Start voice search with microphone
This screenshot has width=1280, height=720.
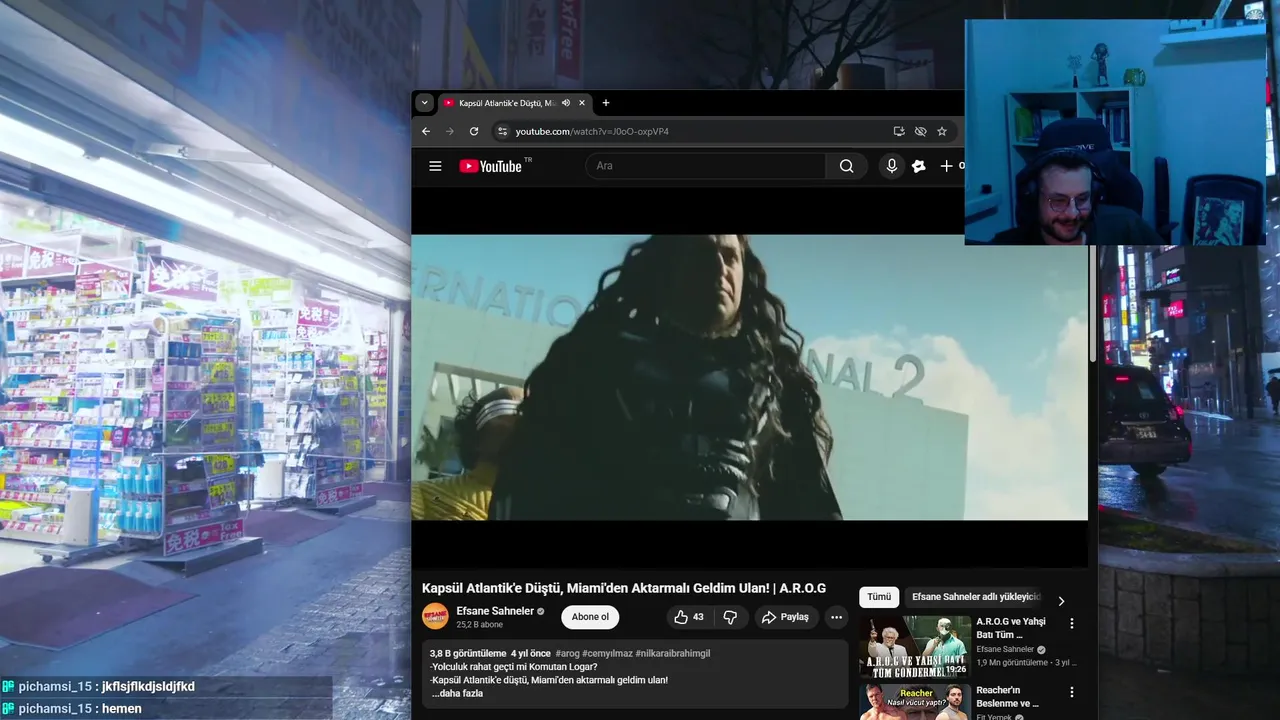click(x=892, y=166)
